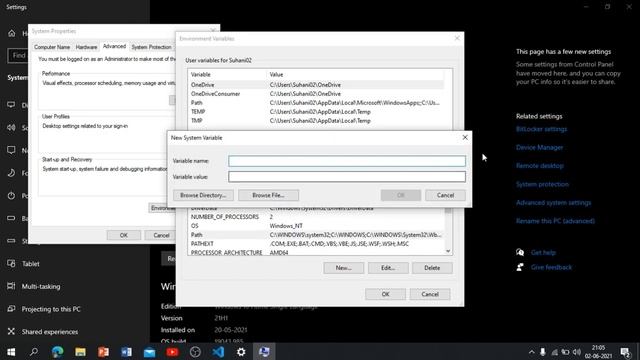Open Remote desktop link
Viewport: 640px width, 360px height.
(x=540, y=166)
